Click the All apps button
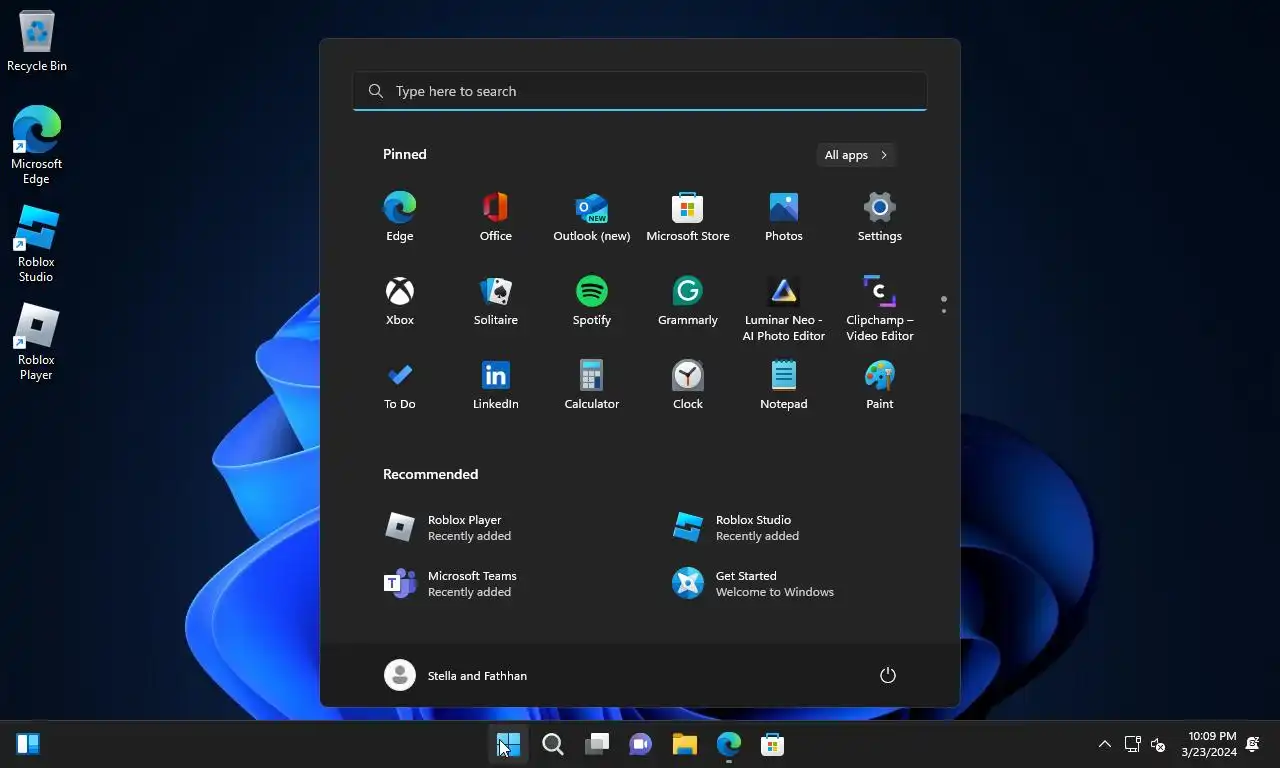Viewport: 1280px width, 768px height. click(856, 155)
